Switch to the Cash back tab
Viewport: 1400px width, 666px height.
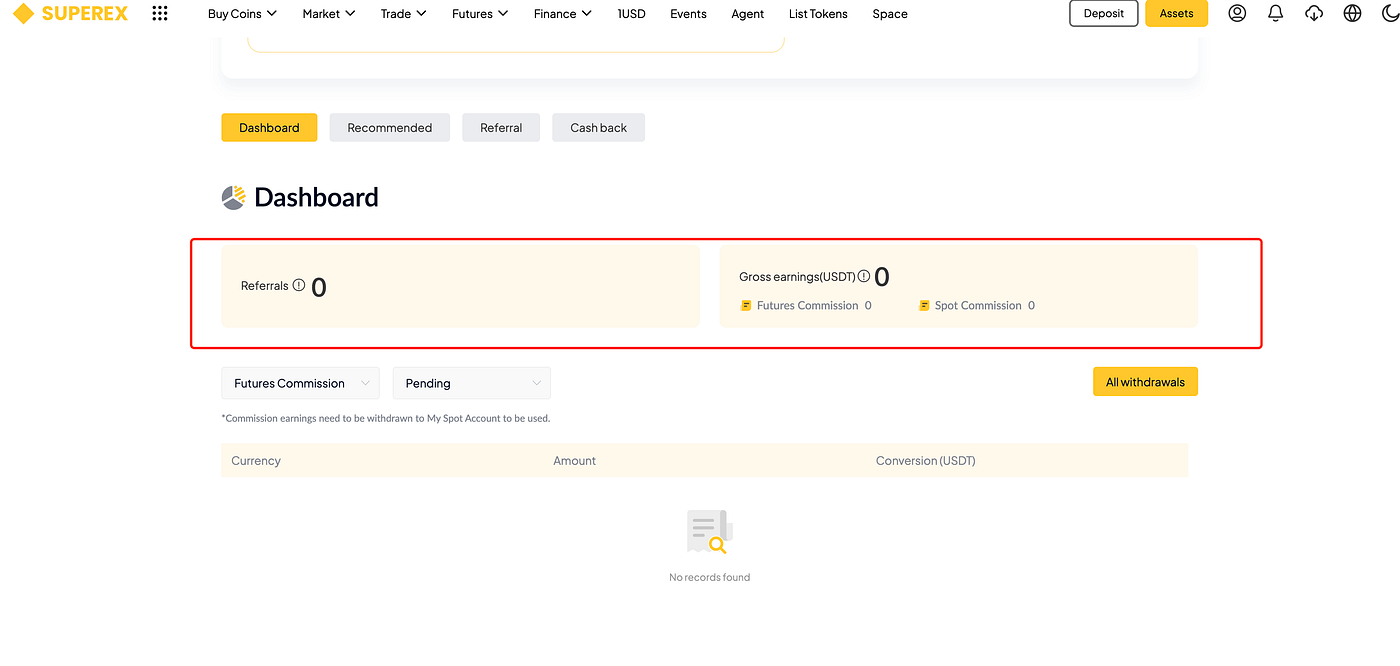pyautogui.click(x=599, y=127)
